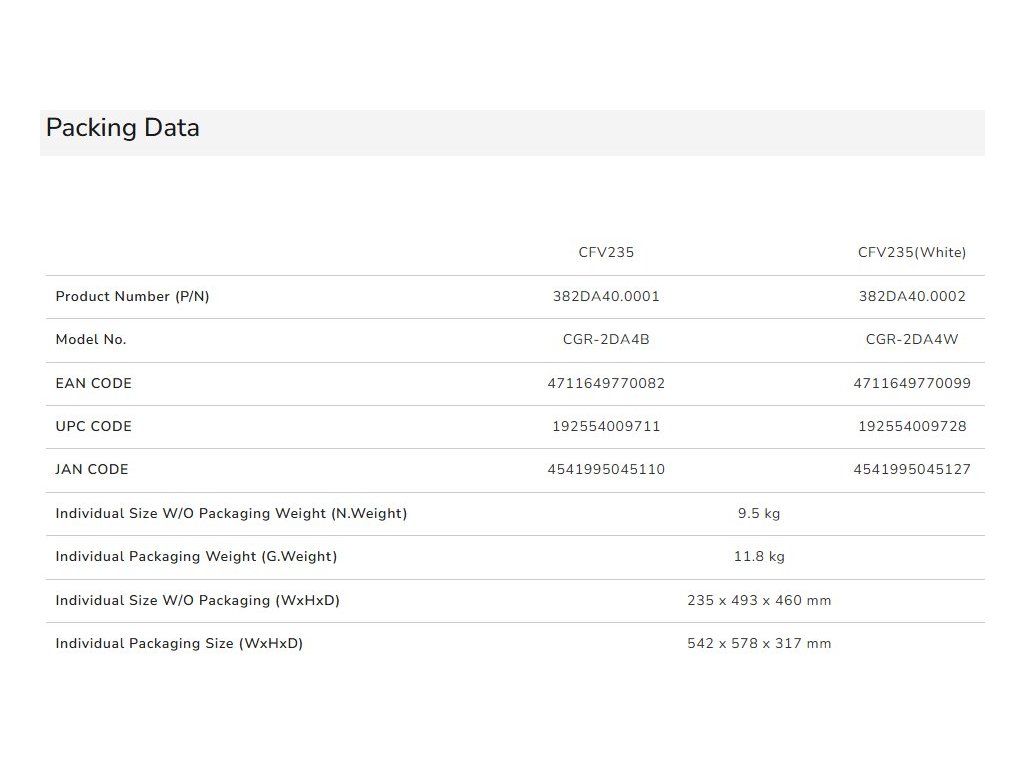Select EAN code 4711649770082
Image resolution: width=1024 pixels, height=768 pixels.
(606, 384)
